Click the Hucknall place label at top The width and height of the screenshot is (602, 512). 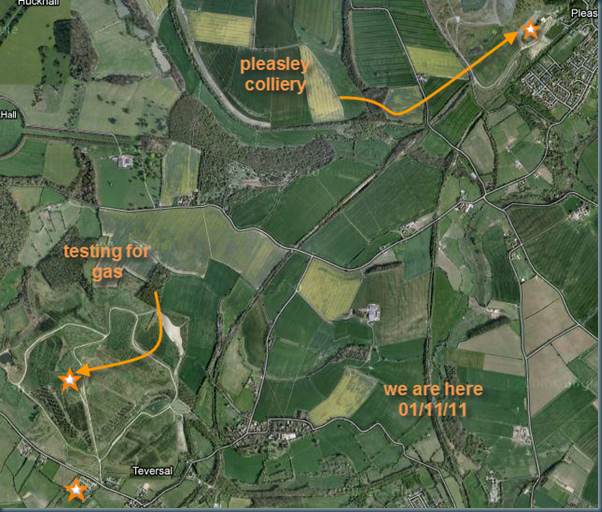[38, 3]
